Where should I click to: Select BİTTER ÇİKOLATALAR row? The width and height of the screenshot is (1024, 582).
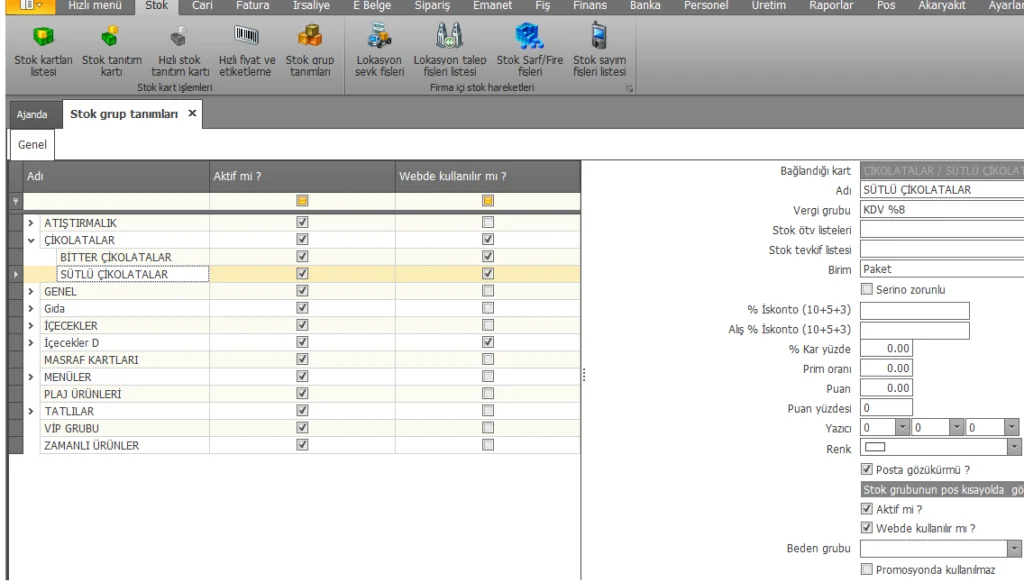116,257
